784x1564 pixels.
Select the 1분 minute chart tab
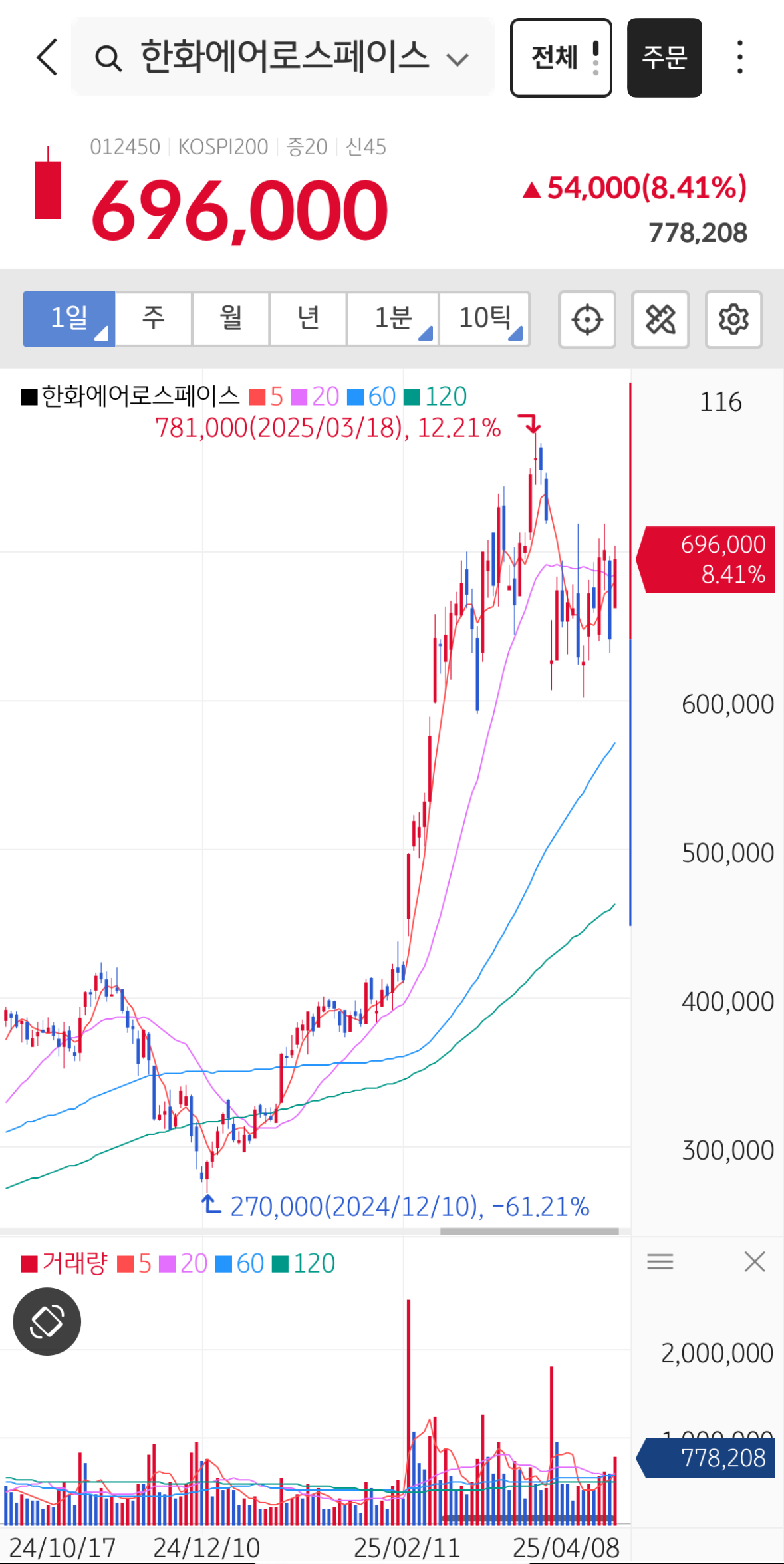[x=392, y=319]
